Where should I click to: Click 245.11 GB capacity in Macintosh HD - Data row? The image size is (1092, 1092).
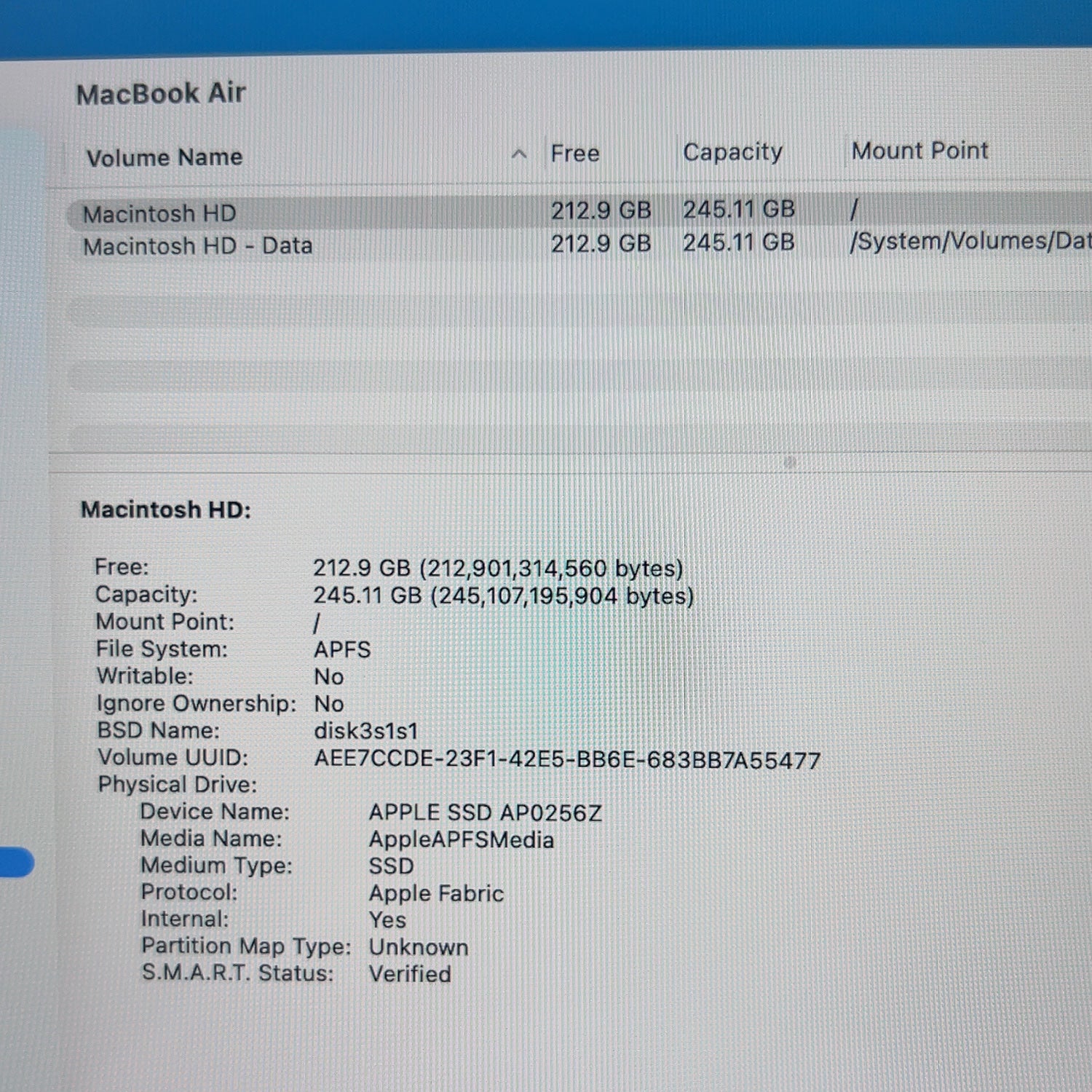point(738,242)
